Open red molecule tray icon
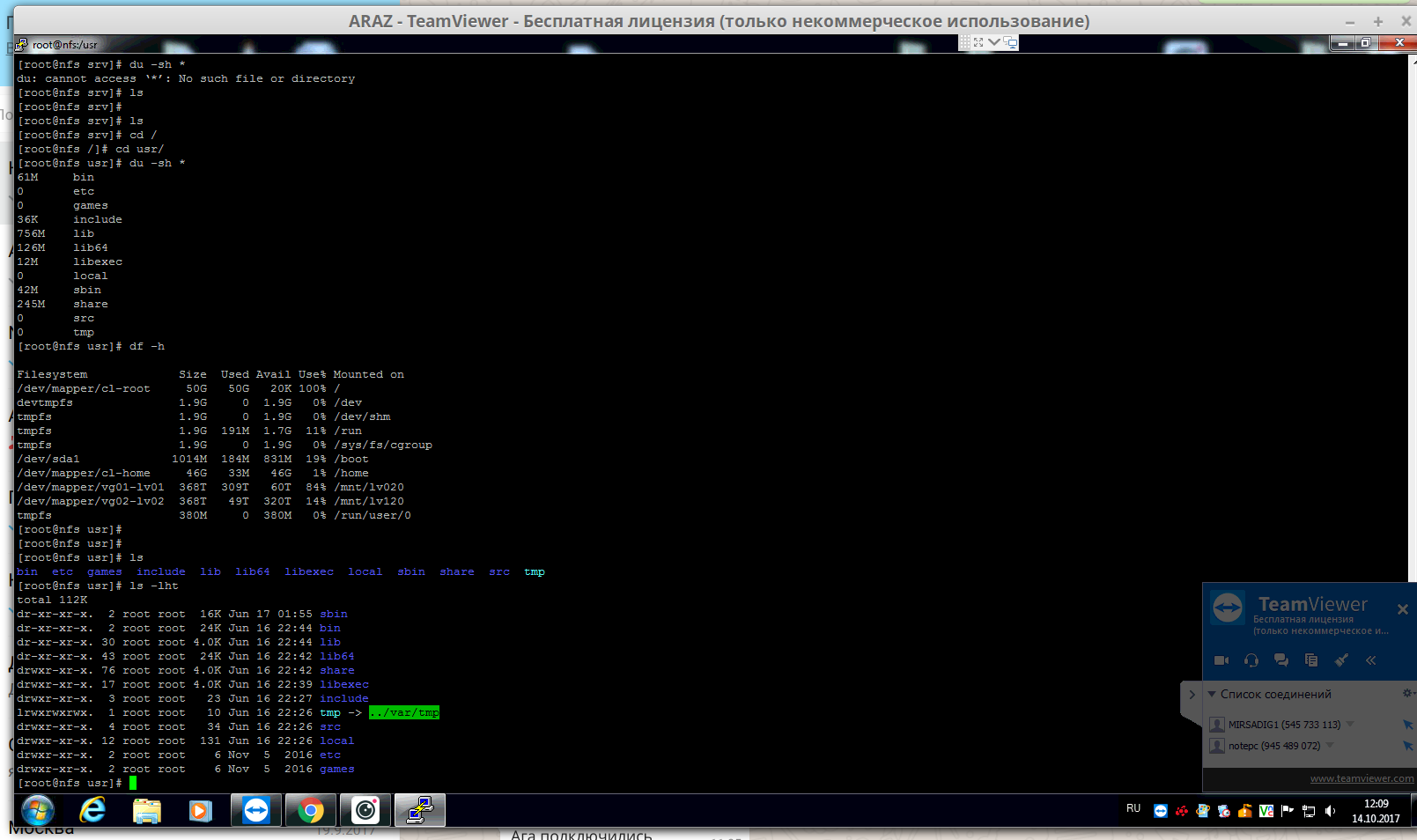 (x=1182, y=811)
